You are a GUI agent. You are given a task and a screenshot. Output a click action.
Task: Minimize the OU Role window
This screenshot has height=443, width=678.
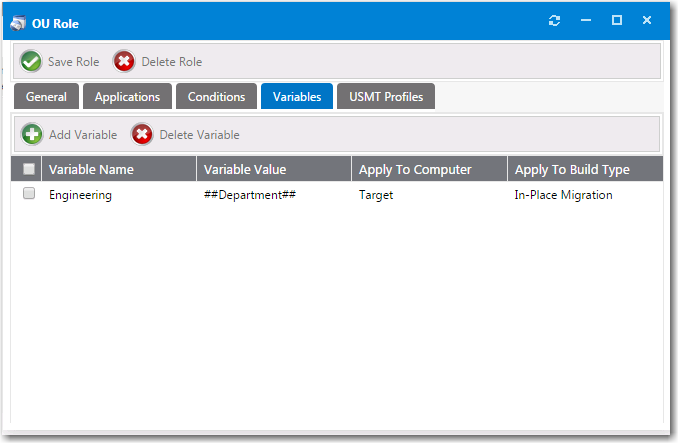click(586, 21)
